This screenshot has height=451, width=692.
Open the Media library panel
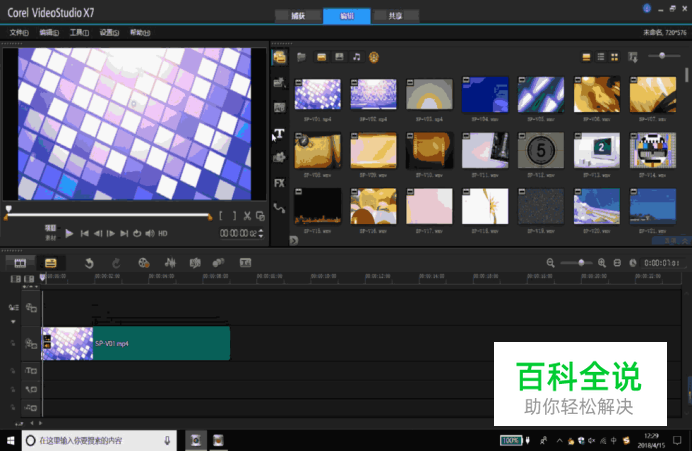[x=279, y=57]
